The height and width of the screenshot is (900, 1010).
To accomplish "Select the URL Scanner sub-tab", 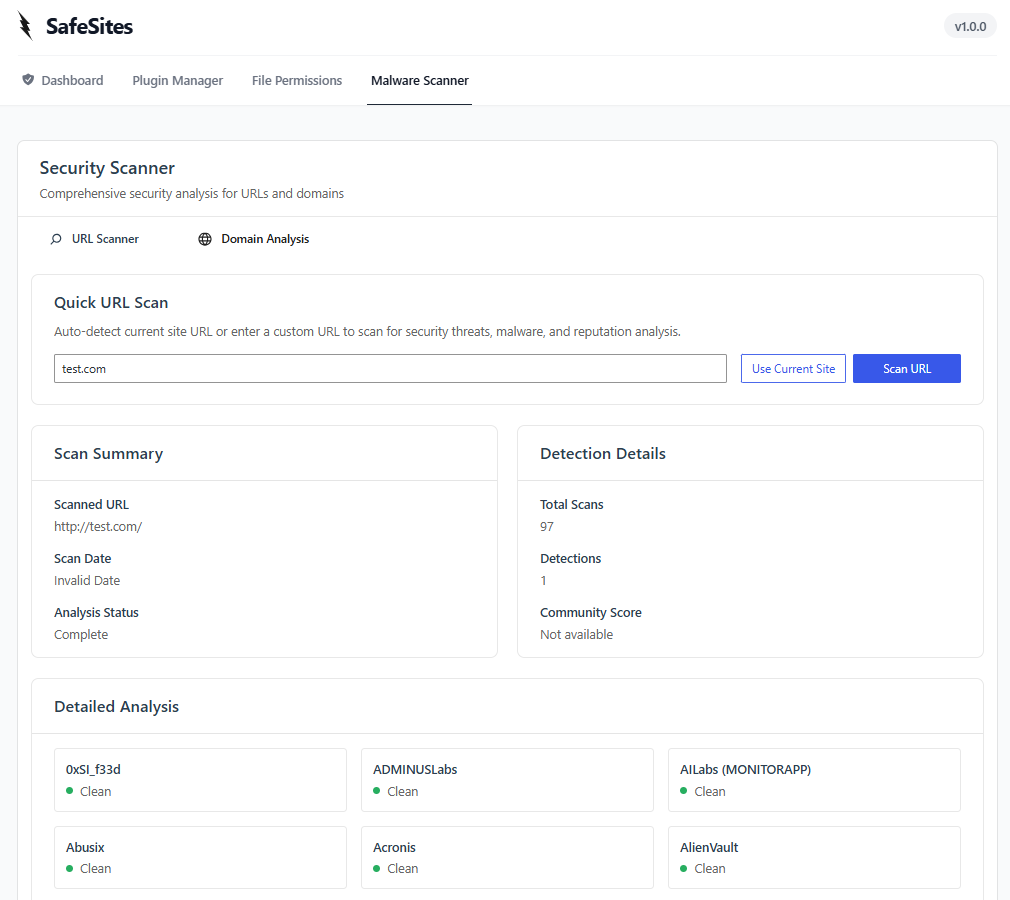I will [x=105, y=239].
